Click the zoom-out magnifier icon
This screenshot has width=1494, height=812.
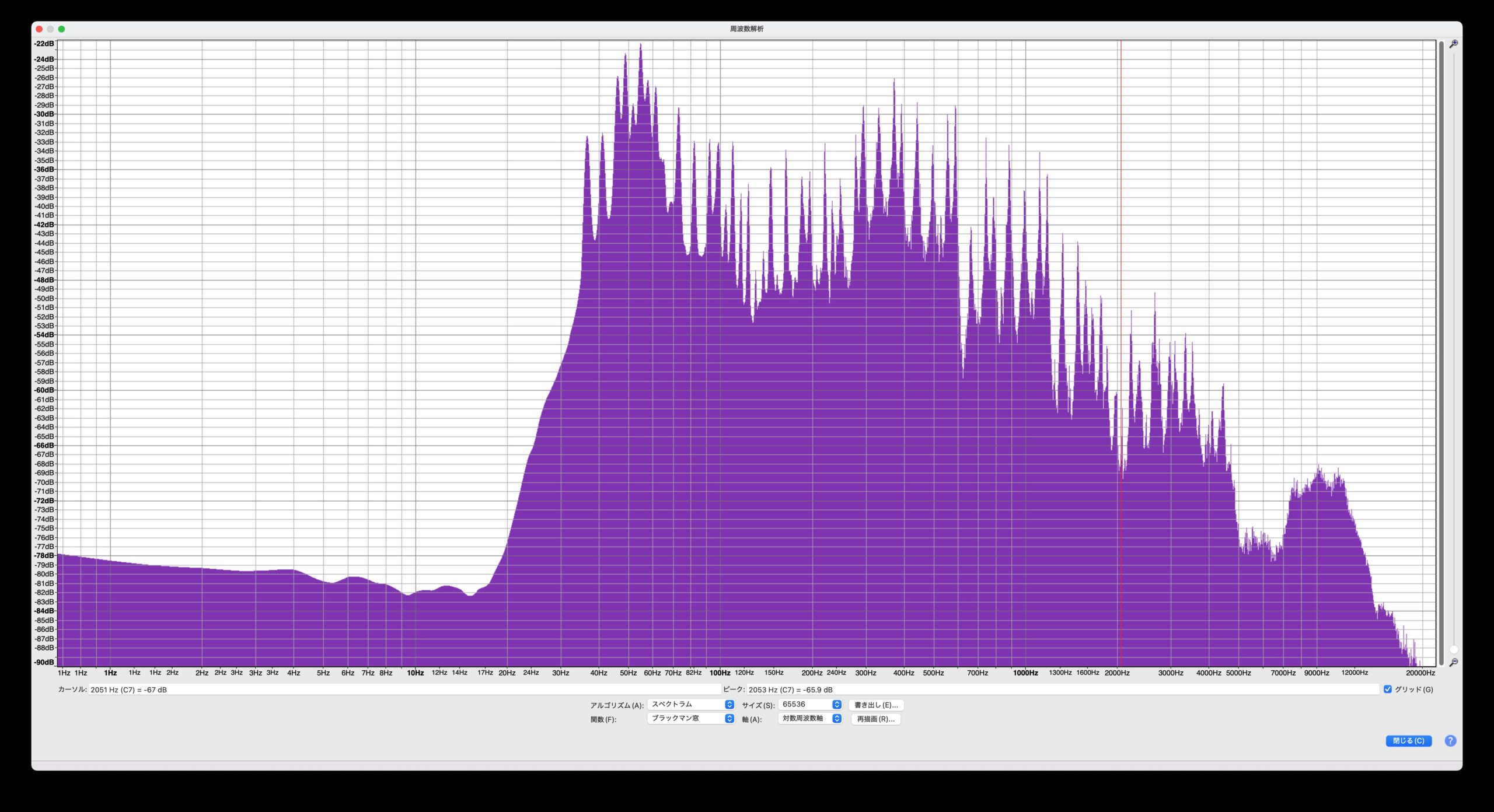[1453, 663]
